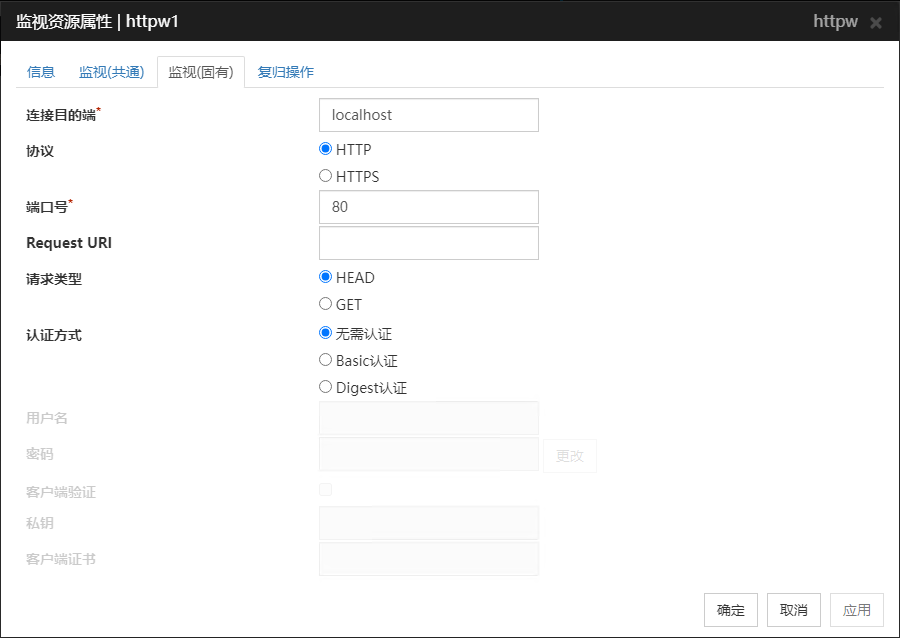Screen dimensions: 900x638
Task: Pick the Digest认证 radio button
Action: (x=325, y=387)
